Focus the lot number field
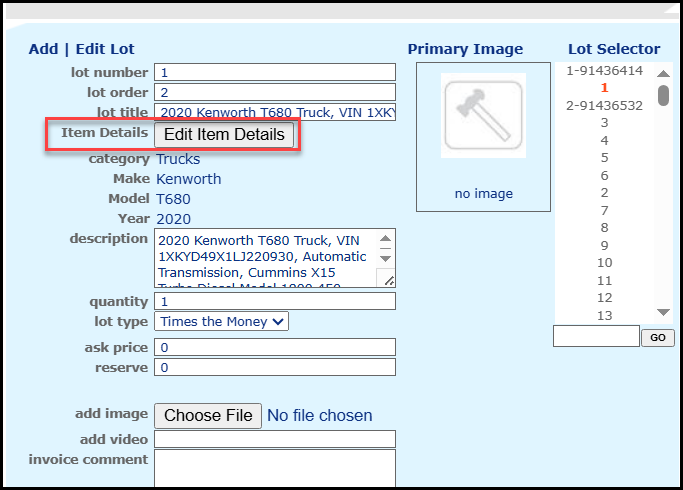Viewport: 683px width, 490px height. [275, 72]
